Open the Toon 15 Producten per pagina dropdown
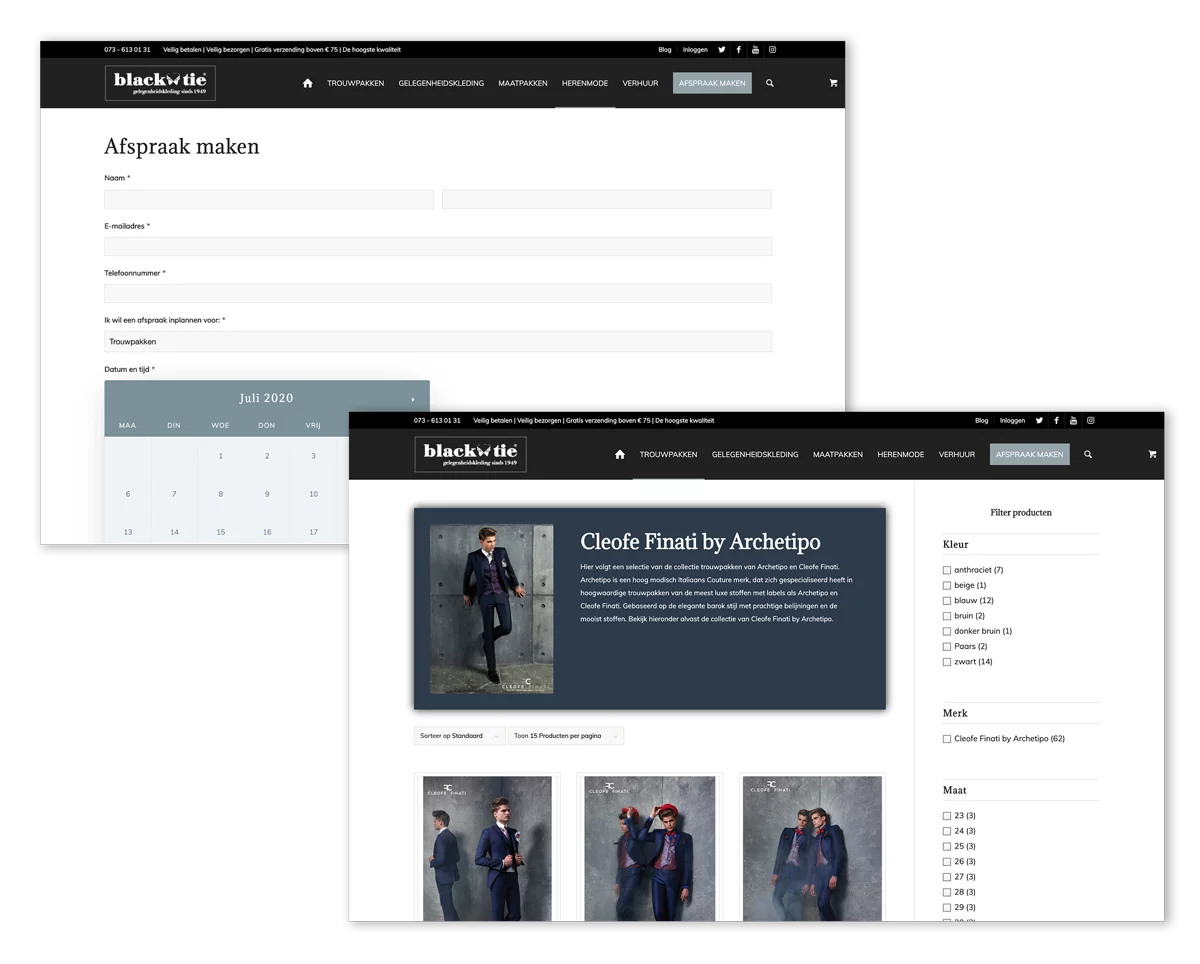This screenshot has width=1200, height=964. [566, 736]
